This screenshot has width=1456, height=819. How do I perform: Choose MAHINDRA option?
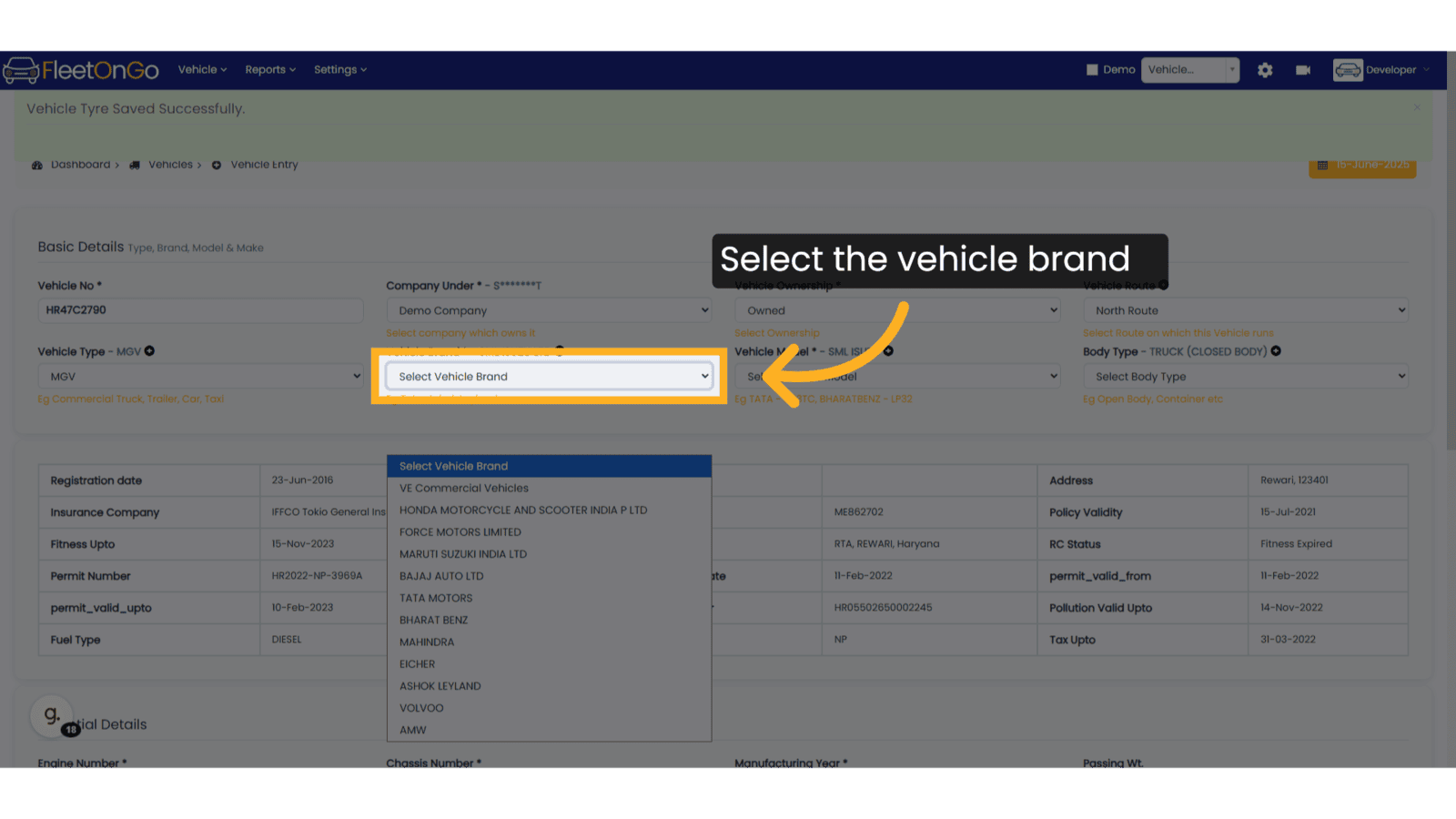coord(550,642)
